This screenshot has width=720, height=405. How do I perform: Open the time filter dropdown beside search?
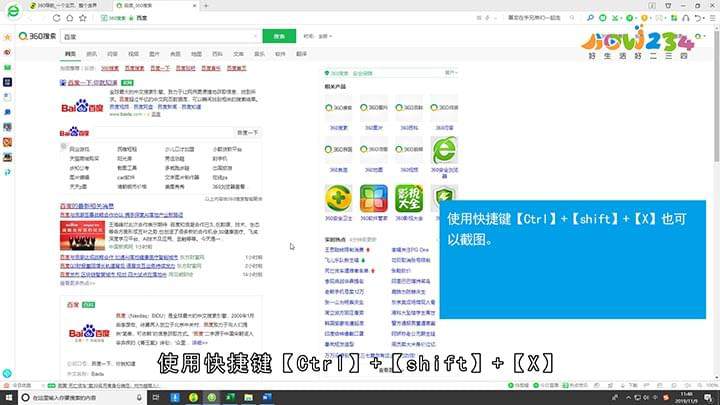coord(317,36)
